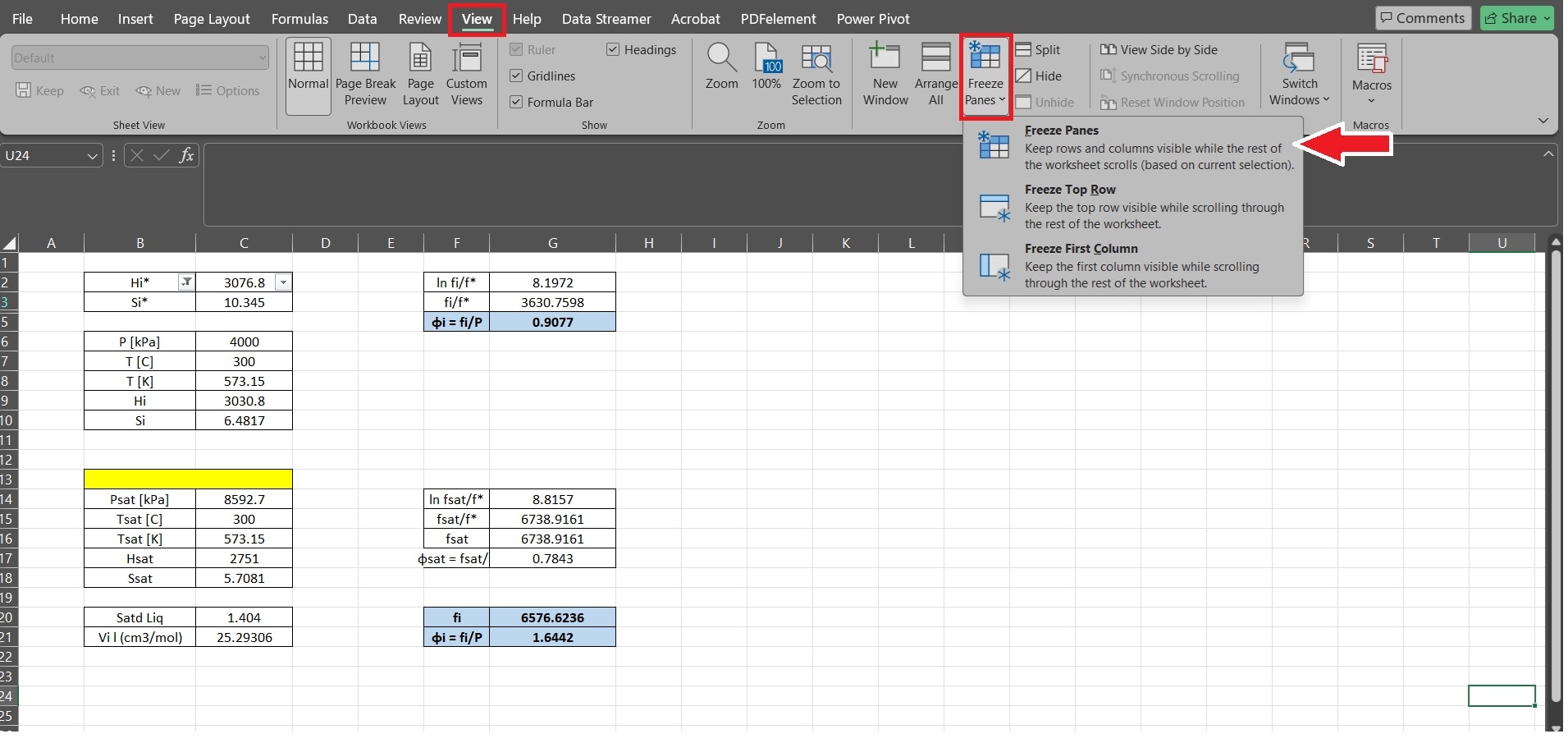Open the Default sheet view dropdown
The image size is (1568, 743).
(140, 57)
